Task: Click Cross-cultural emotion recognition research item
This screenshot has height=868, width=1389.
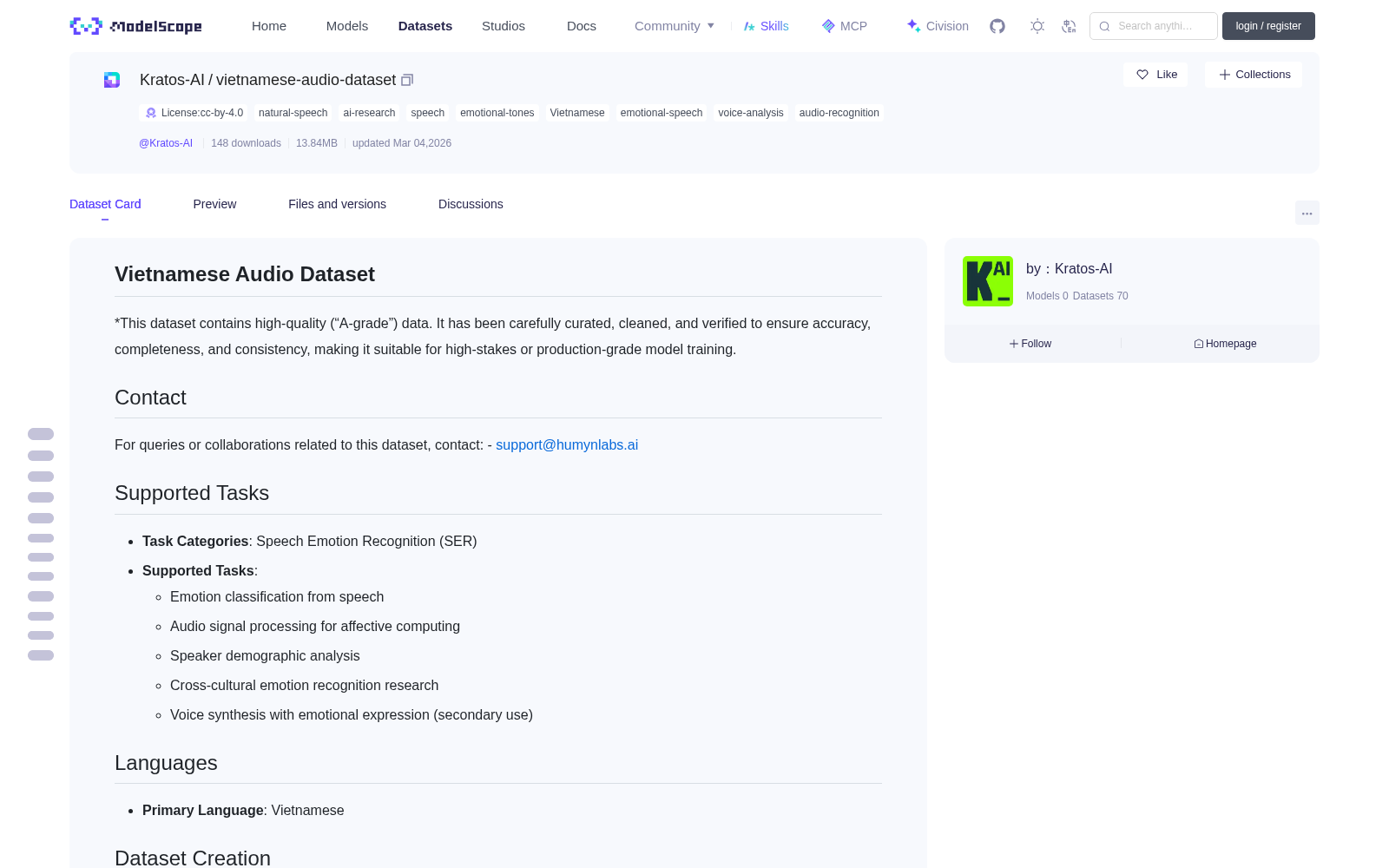Action: [x=304, y=686]
